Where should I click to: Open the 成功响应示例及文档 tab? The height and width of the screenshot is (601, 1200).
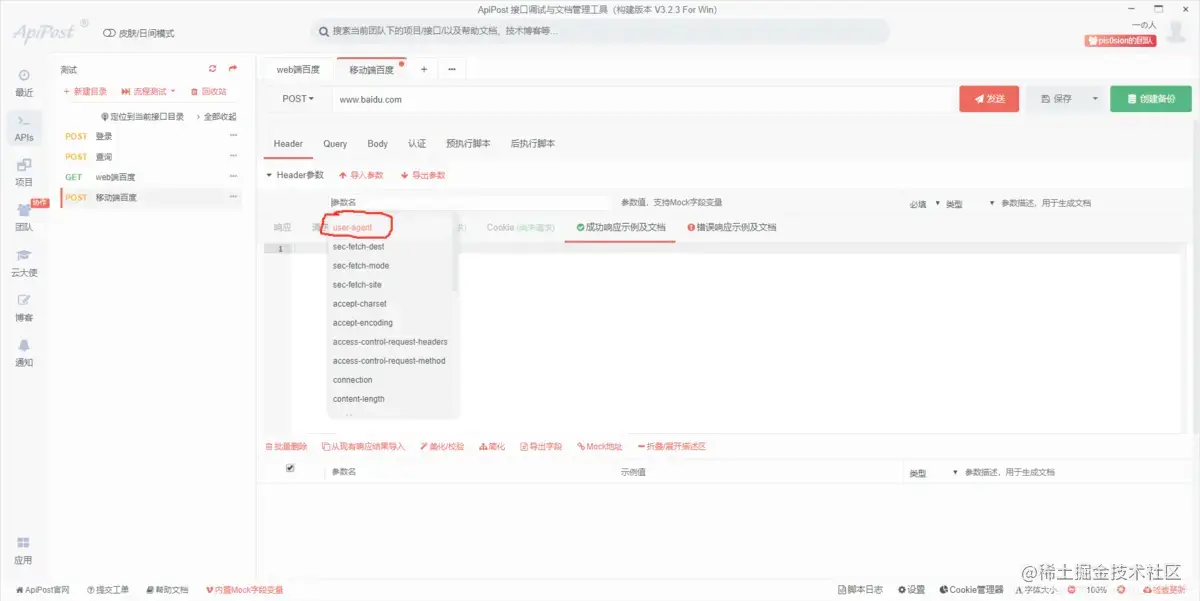621,227
